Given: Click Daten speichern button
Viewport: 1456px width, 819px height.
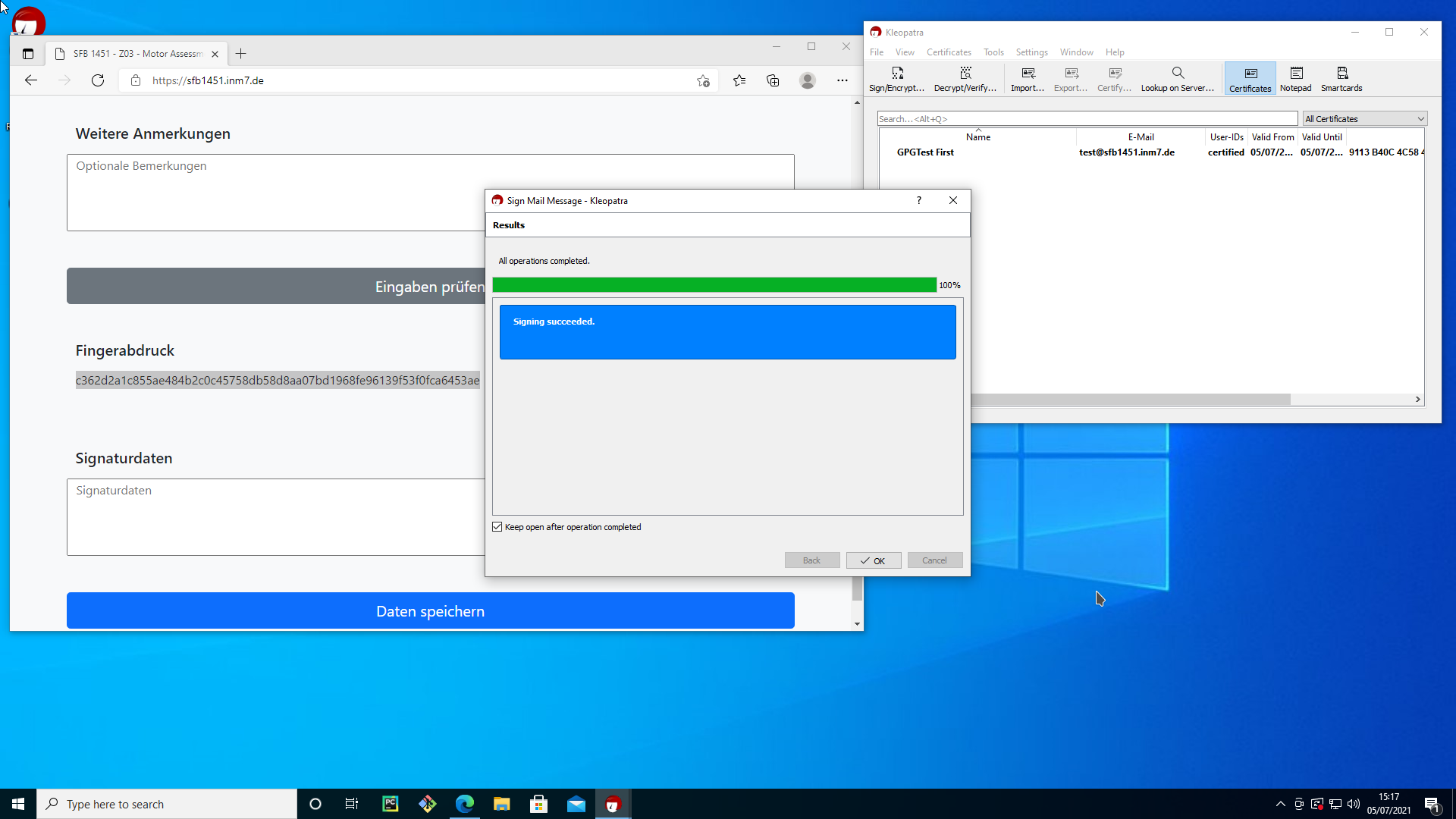Looking at the screenshot, I should pyautogui.click(x=430, y=610).
